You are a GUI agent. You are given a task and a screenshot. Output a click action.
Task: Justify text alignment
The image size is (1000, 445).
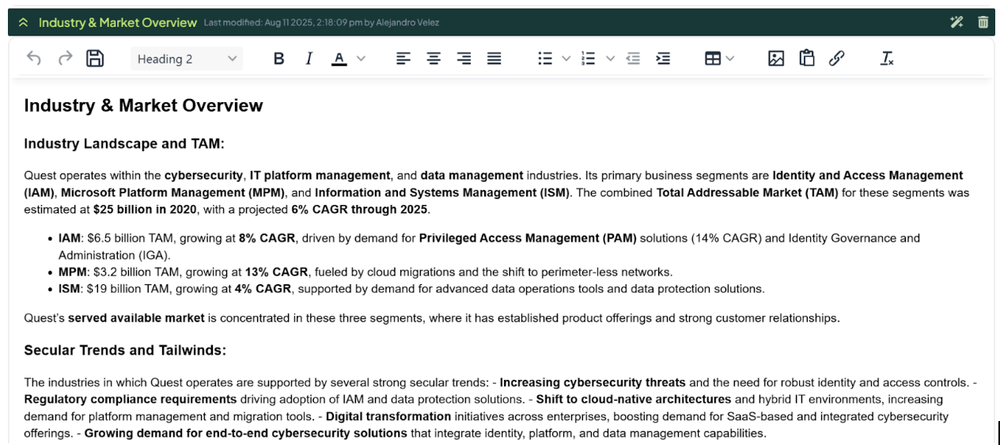[494, 59]
